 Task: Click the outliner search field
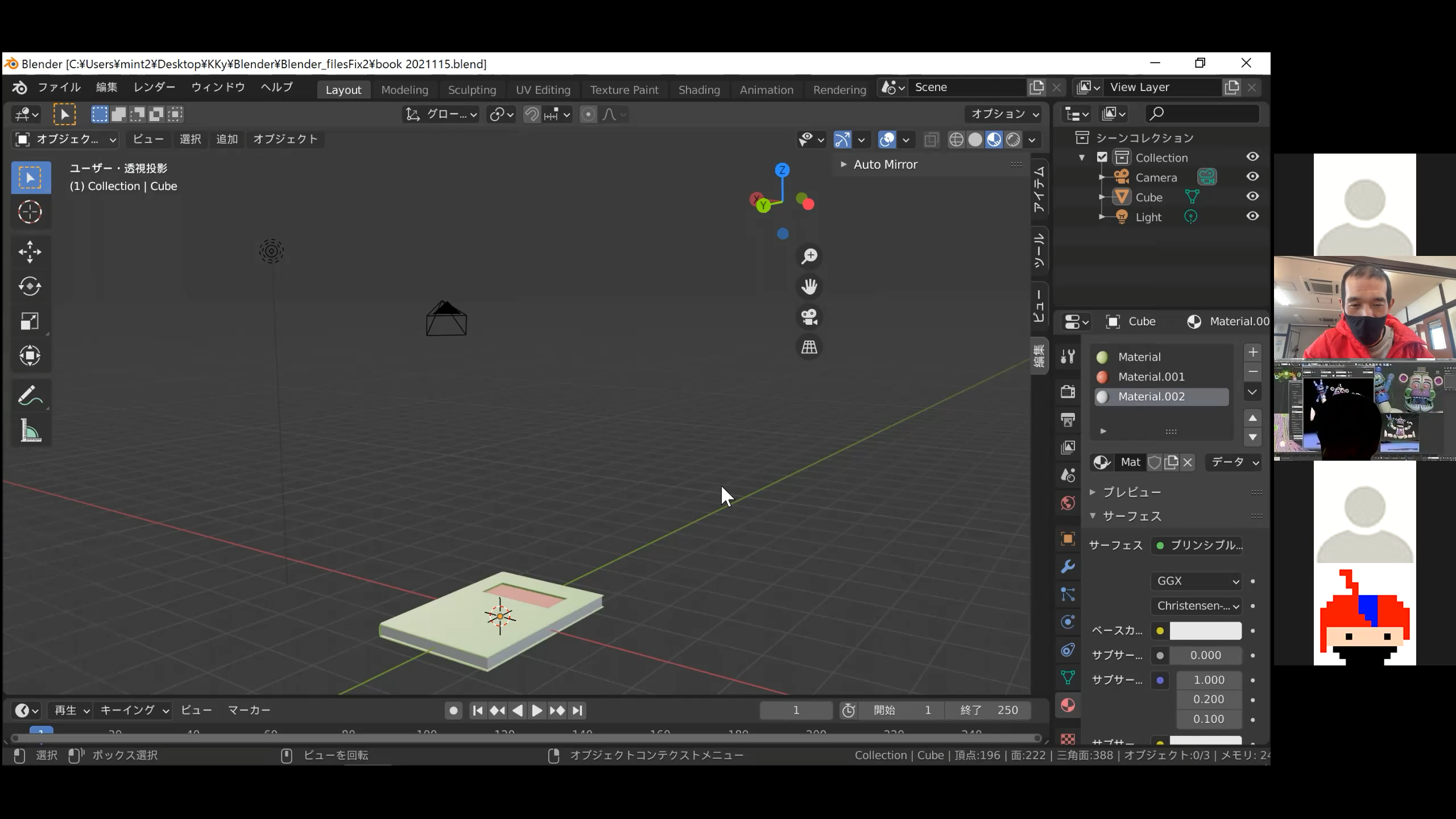[1202, 114]
